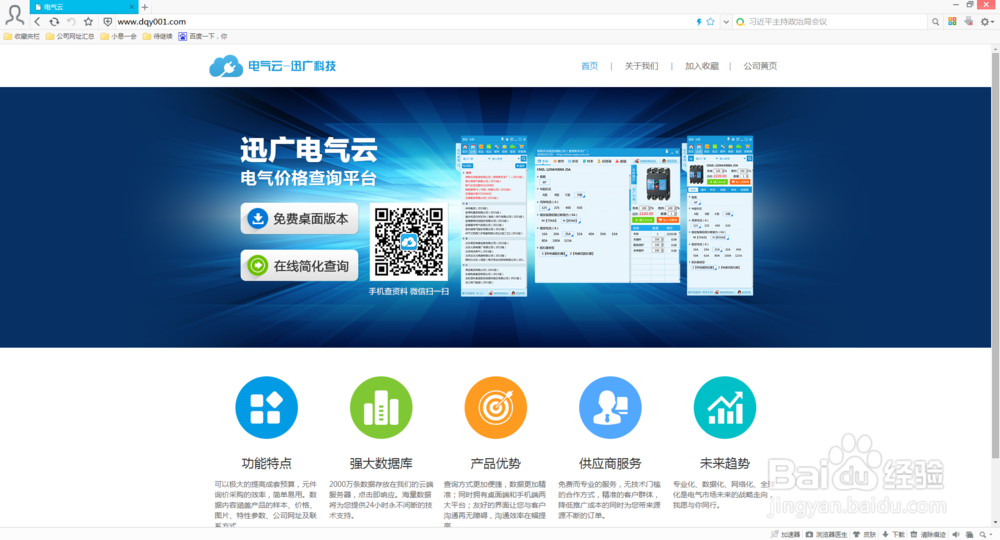1000x540 pixels.
Task: Click the 未来趋势 heading
Action: 724,463
